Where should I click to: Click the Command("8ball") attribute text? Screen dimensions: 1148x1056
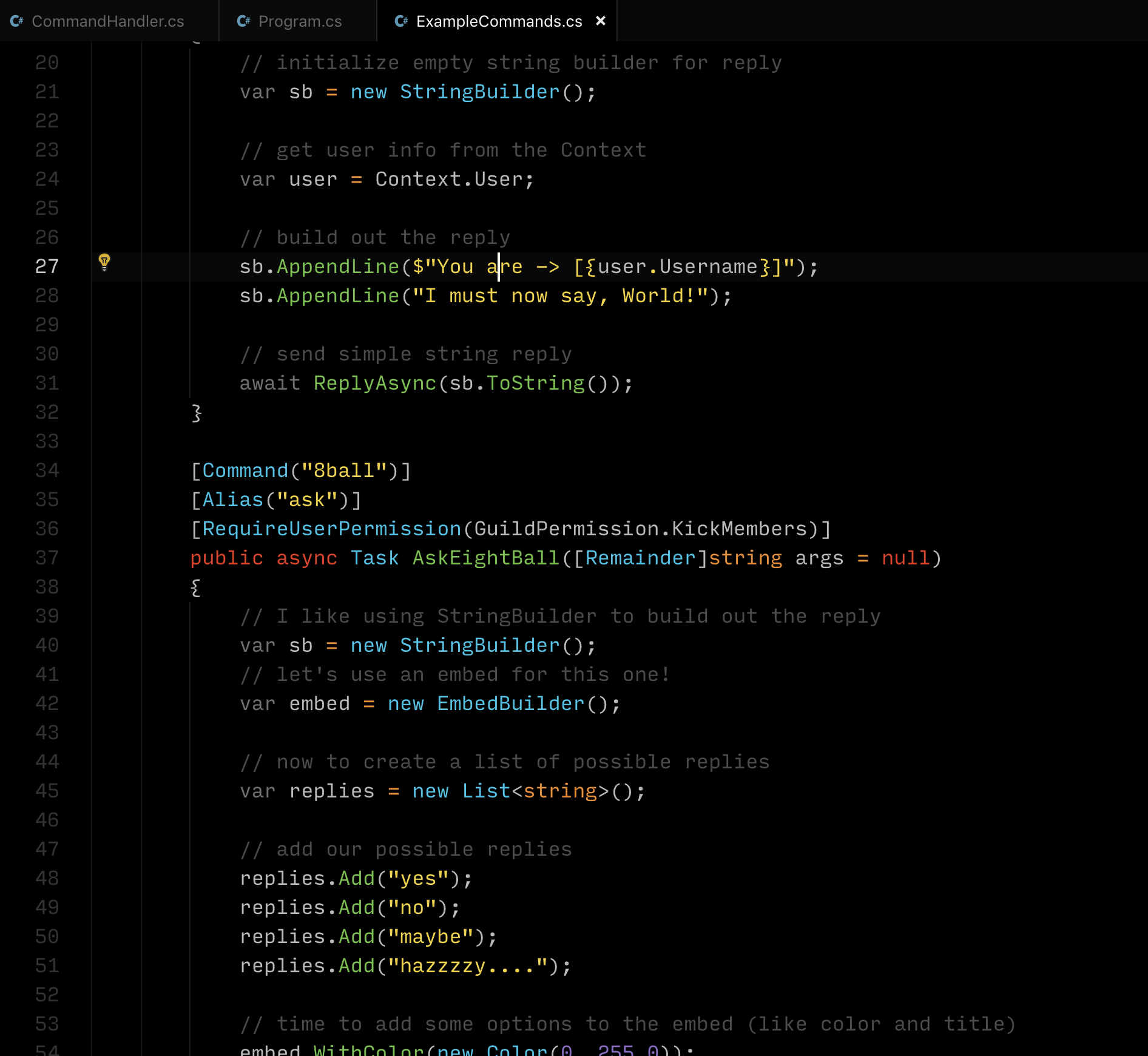coord(300,470)
